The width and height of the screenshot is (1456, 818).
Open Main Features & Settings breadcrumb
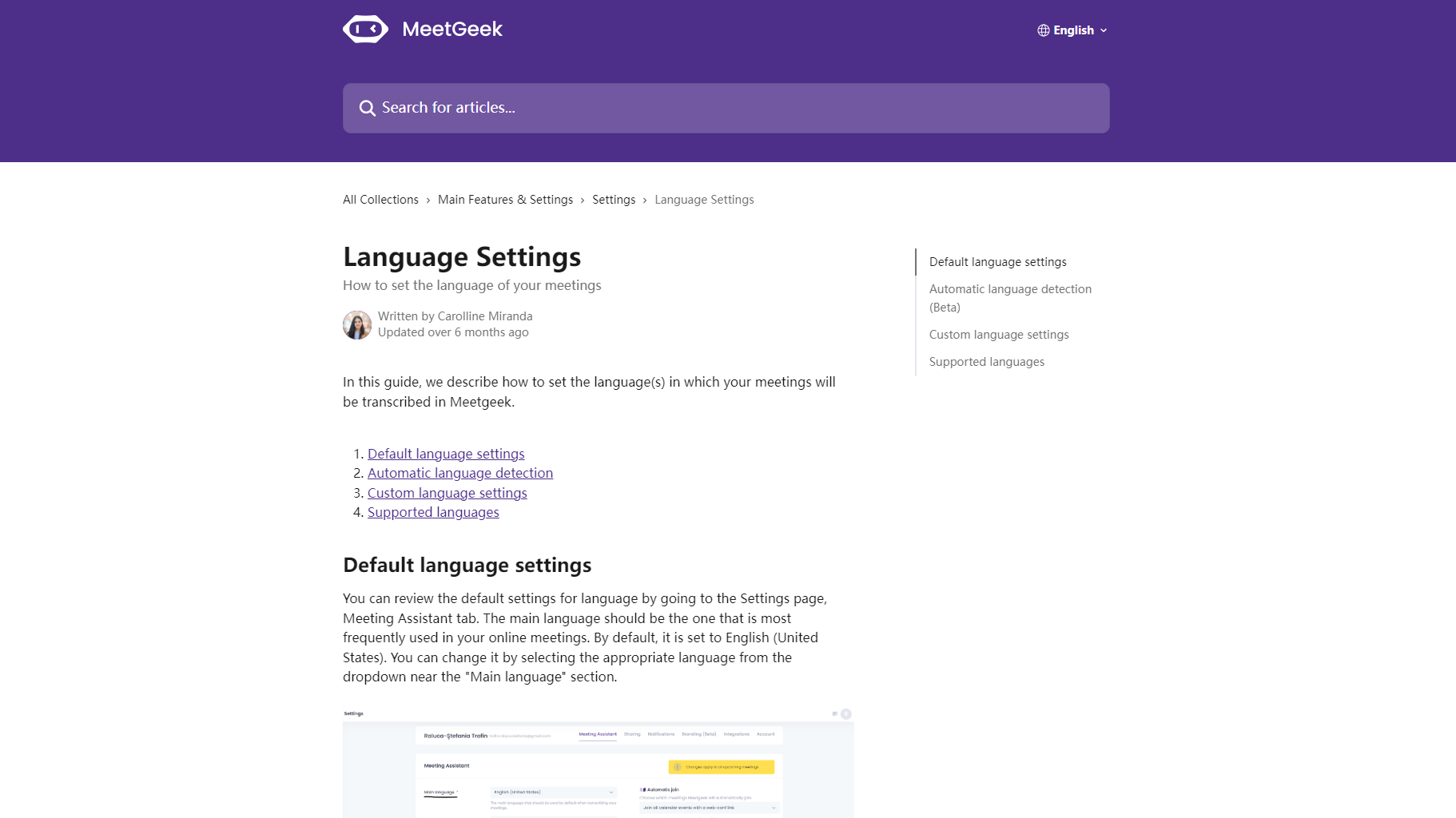tap(505, 200)
